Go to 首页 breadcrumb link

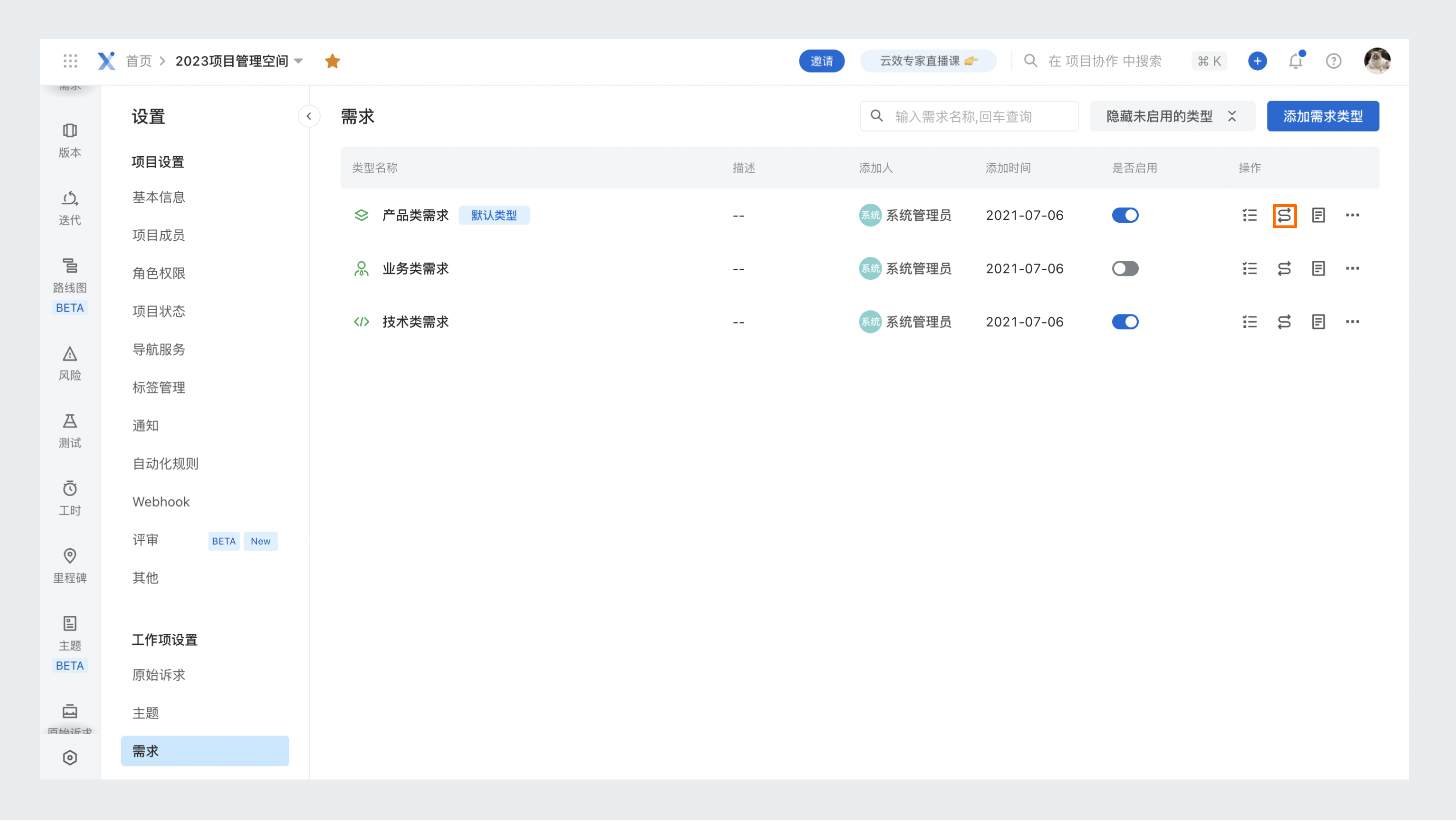click(139, 61)
